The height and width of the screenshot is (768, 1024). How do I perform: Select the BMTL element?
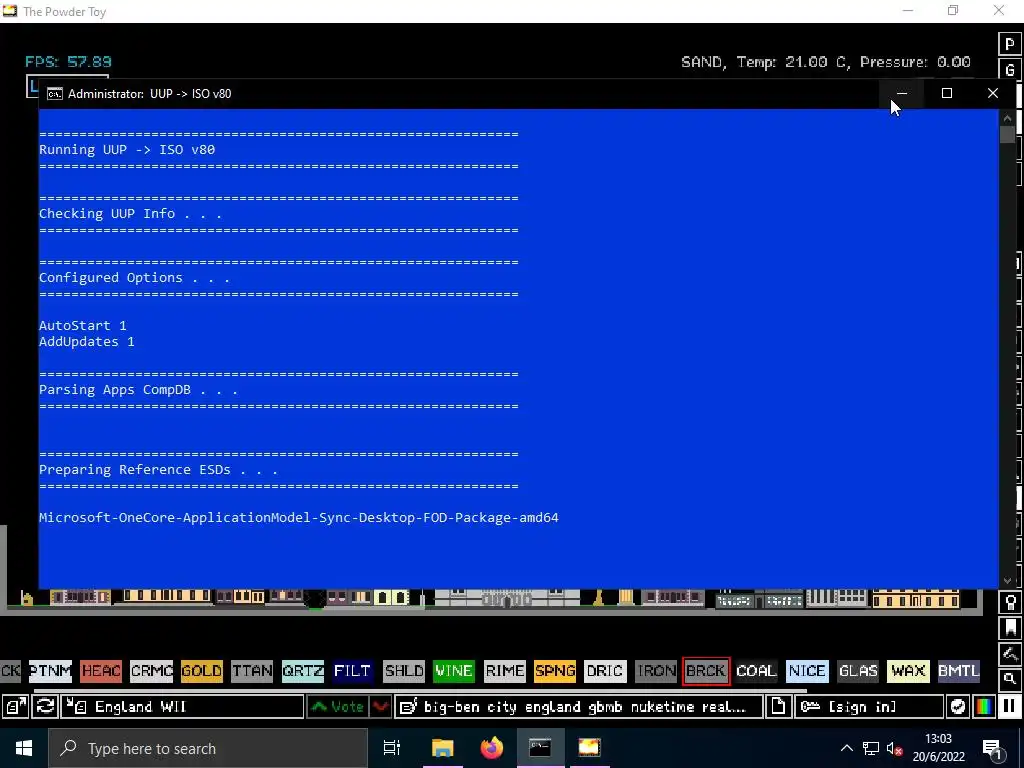click(959, 671)
